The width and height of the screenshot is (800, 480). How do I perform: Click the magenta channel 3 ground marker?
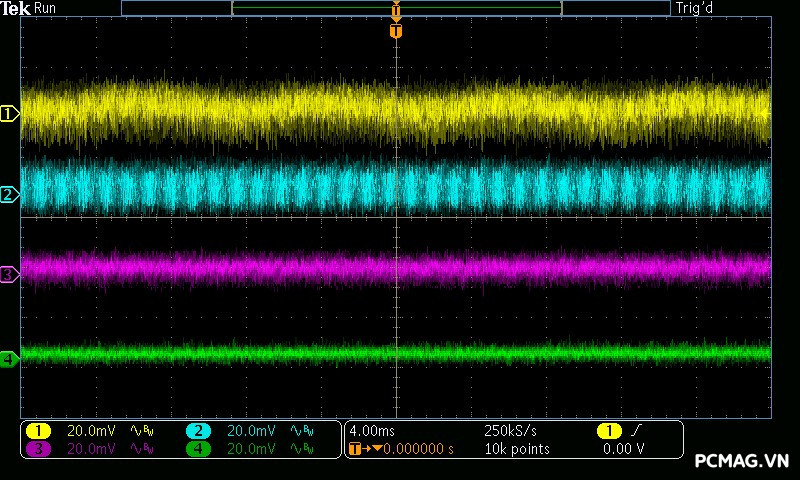pos(10,274)
